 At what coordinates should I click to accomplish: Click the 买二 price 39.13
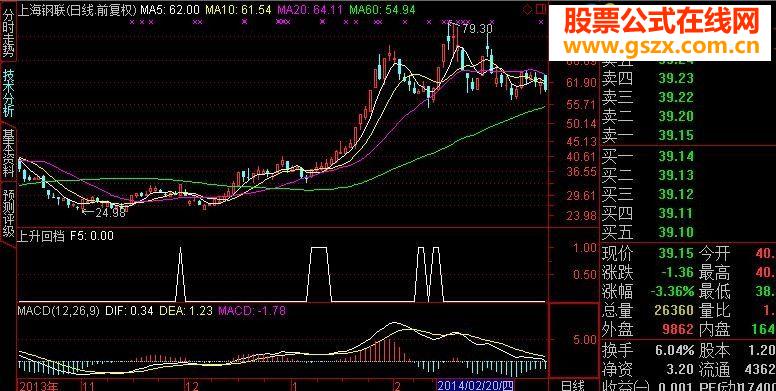click(676, 175)
